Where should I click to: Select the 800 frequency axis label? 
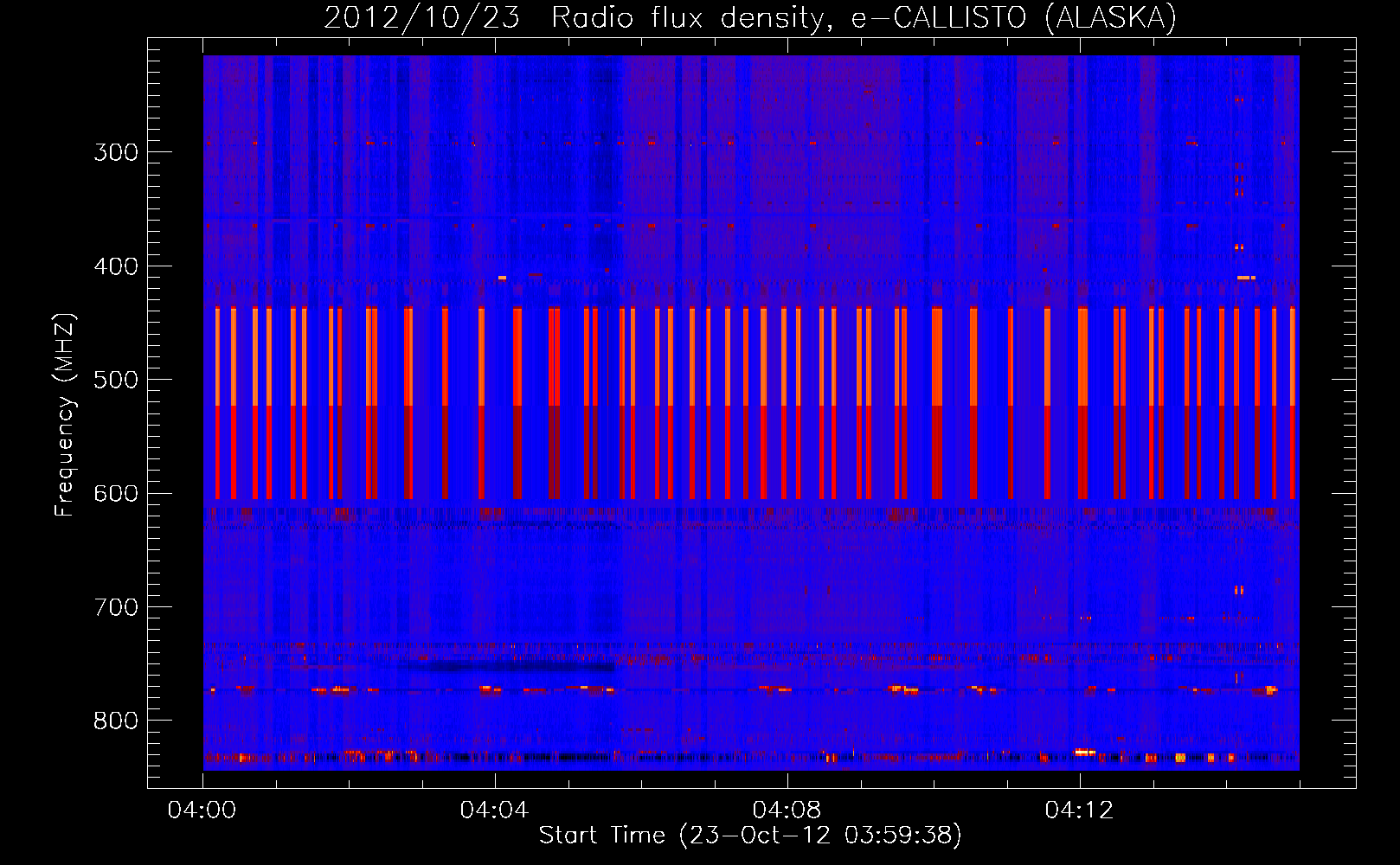[x=116, y=721]
